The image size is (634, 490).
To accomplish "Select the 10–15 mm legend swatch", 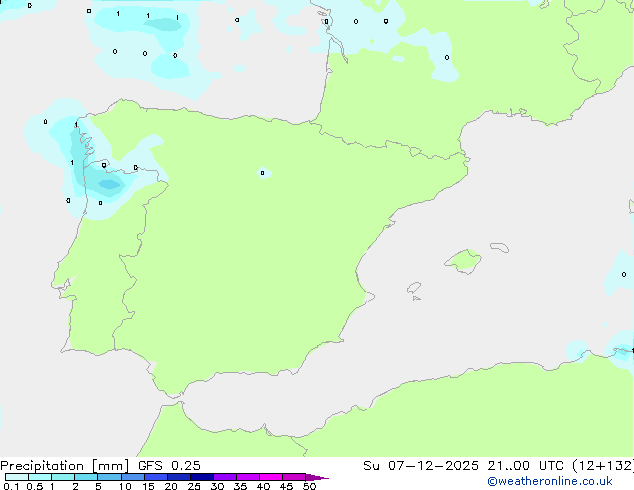I will (x=132, y=477).
